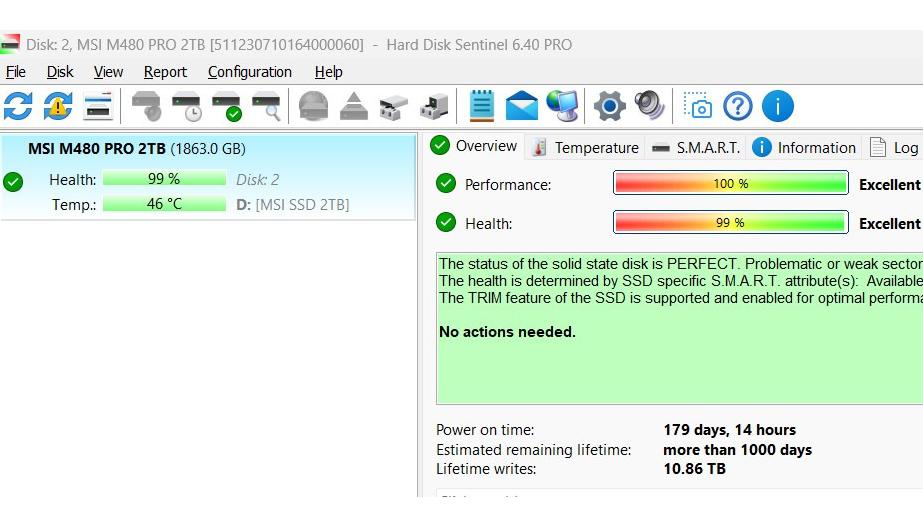This screenshot has height=519, width=923.
Task: Click the '10.86 TB' lifetime writes value
Action: pos(695,469)
